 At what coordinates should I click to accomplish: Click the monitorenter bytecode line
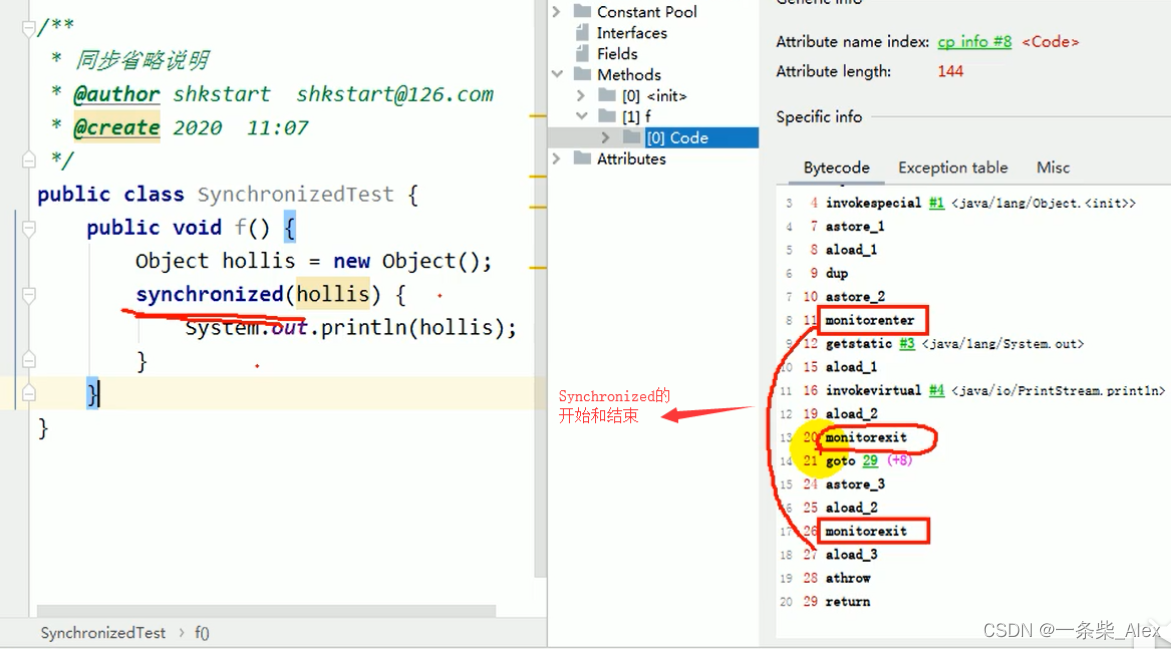[870, 320]
